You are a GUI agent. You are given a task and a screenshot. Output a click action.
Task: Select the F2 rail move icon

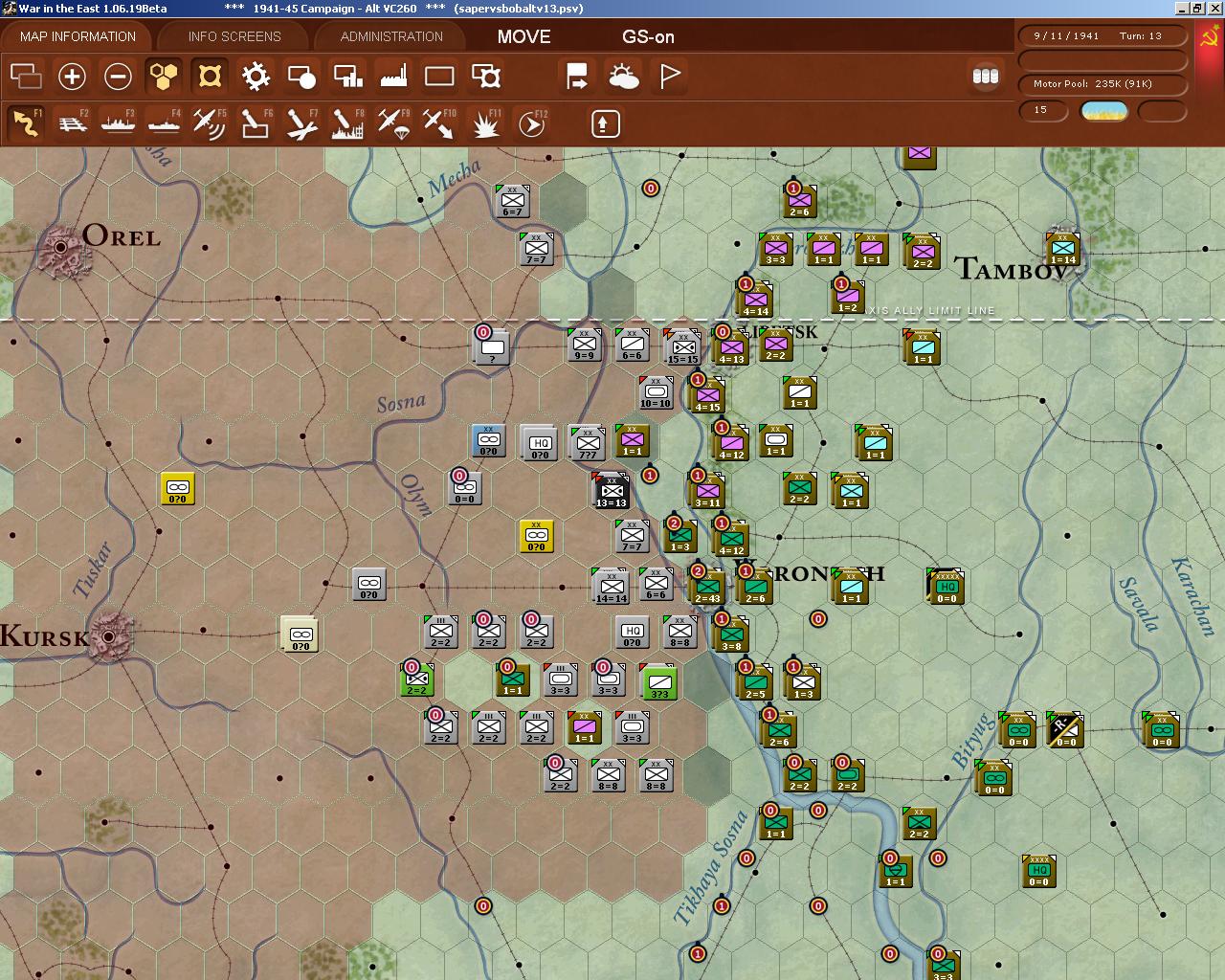73,123
